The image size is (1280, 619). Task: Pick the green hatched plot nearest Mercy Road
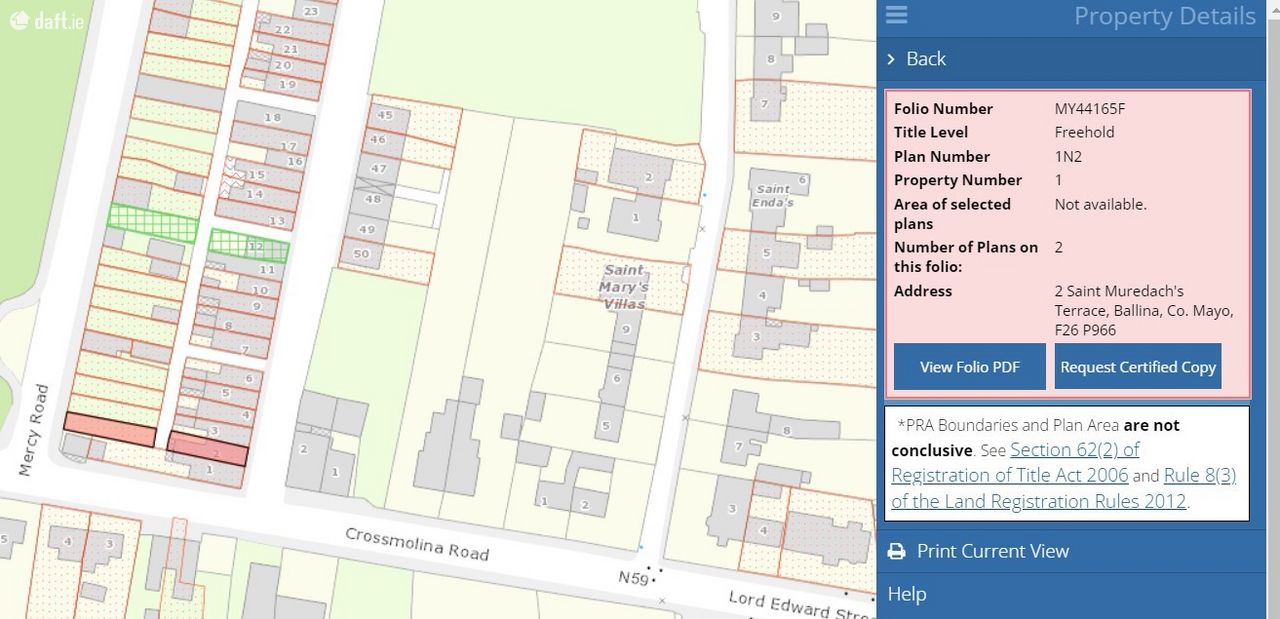click(x=153, y=222)
